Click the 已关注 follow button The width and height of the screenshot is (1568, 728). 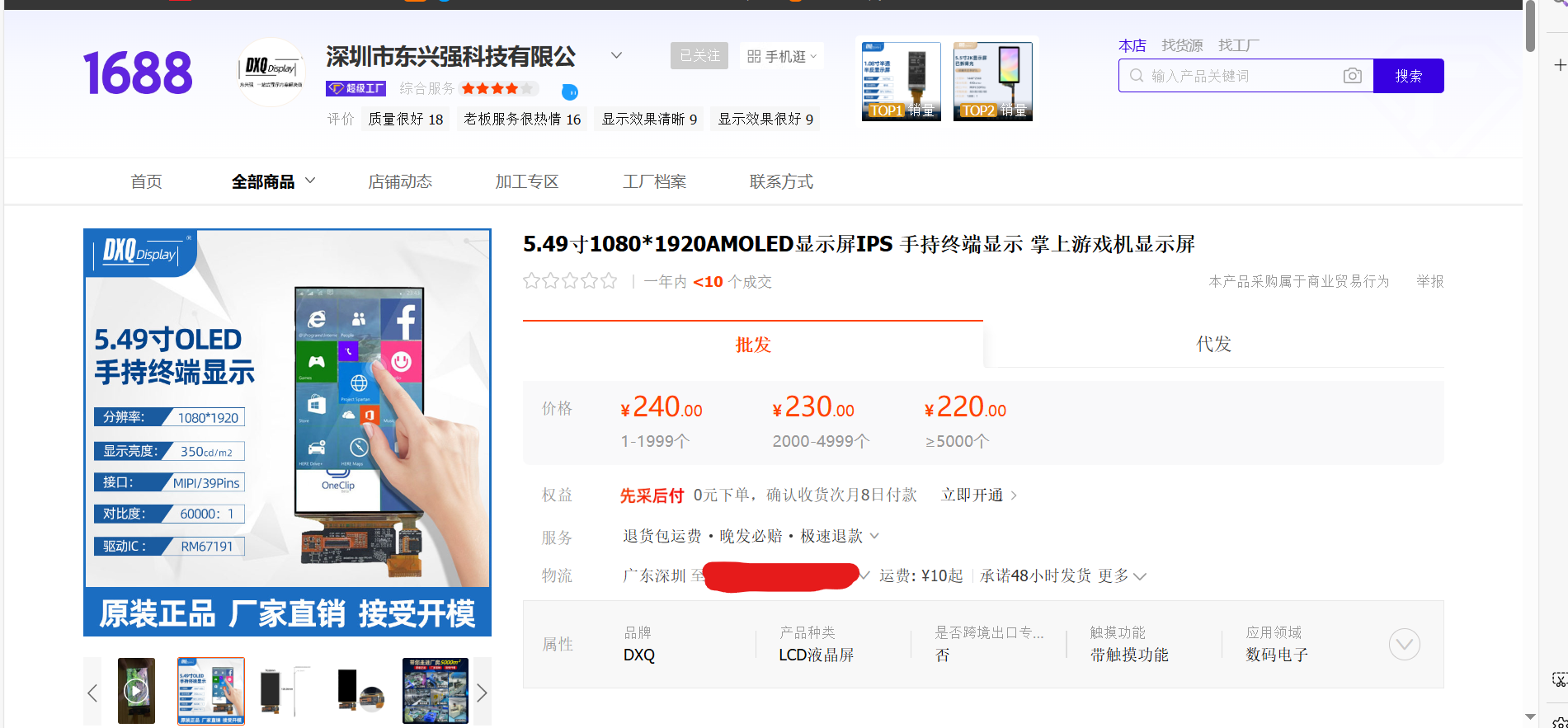pos(699,55)
